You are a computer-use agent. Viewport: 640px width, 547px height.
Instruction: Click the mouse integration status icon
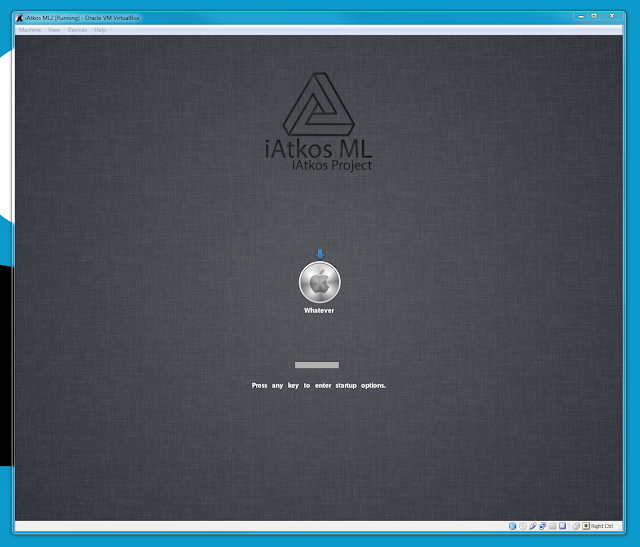tap(576, 526)
